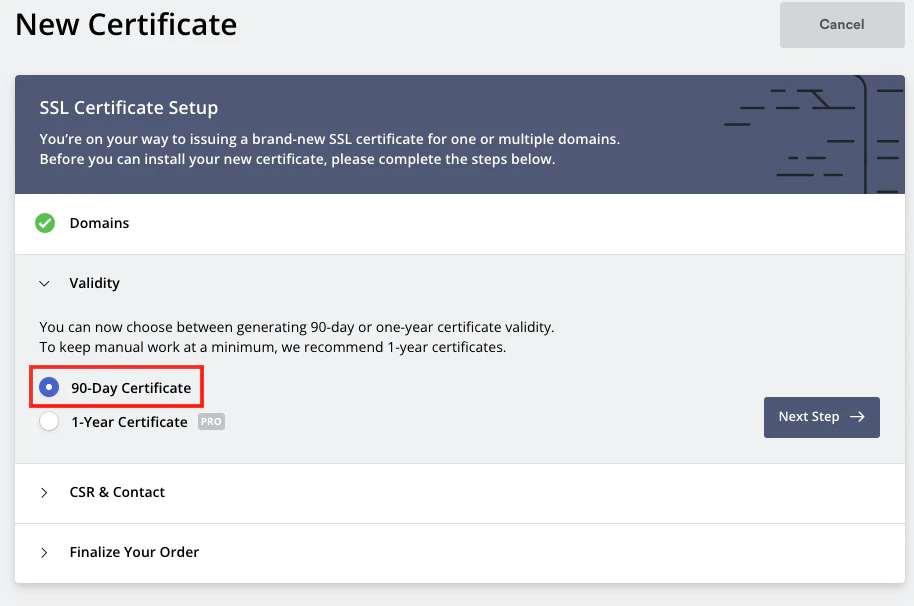Expand the Finalize Your Order chevron
The width and height of the screenshot is (914, 606).
44,552
